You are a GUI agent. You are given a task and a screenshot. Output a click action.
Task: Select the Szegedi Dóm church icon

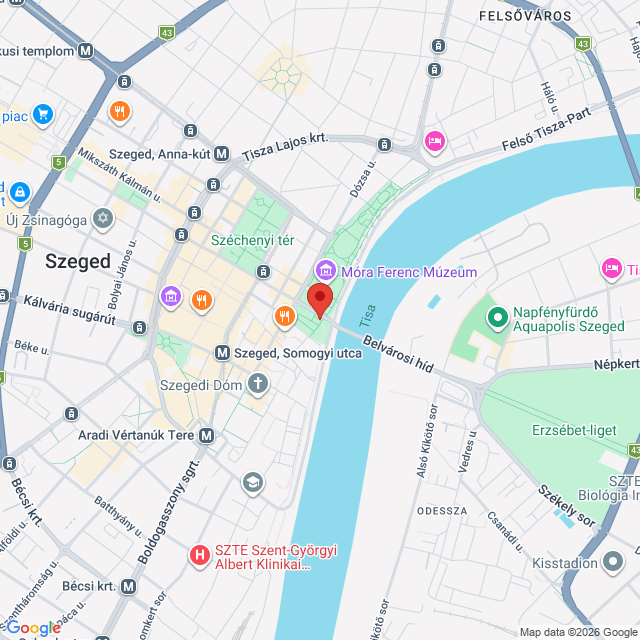[x=258, y=384]
